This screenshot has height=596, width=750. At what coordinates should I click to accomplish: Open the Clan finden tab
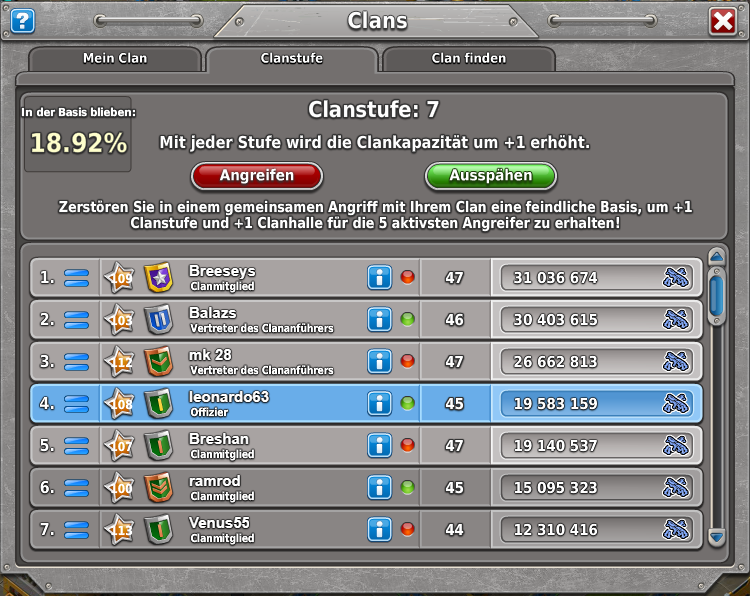tap(469, 59)
